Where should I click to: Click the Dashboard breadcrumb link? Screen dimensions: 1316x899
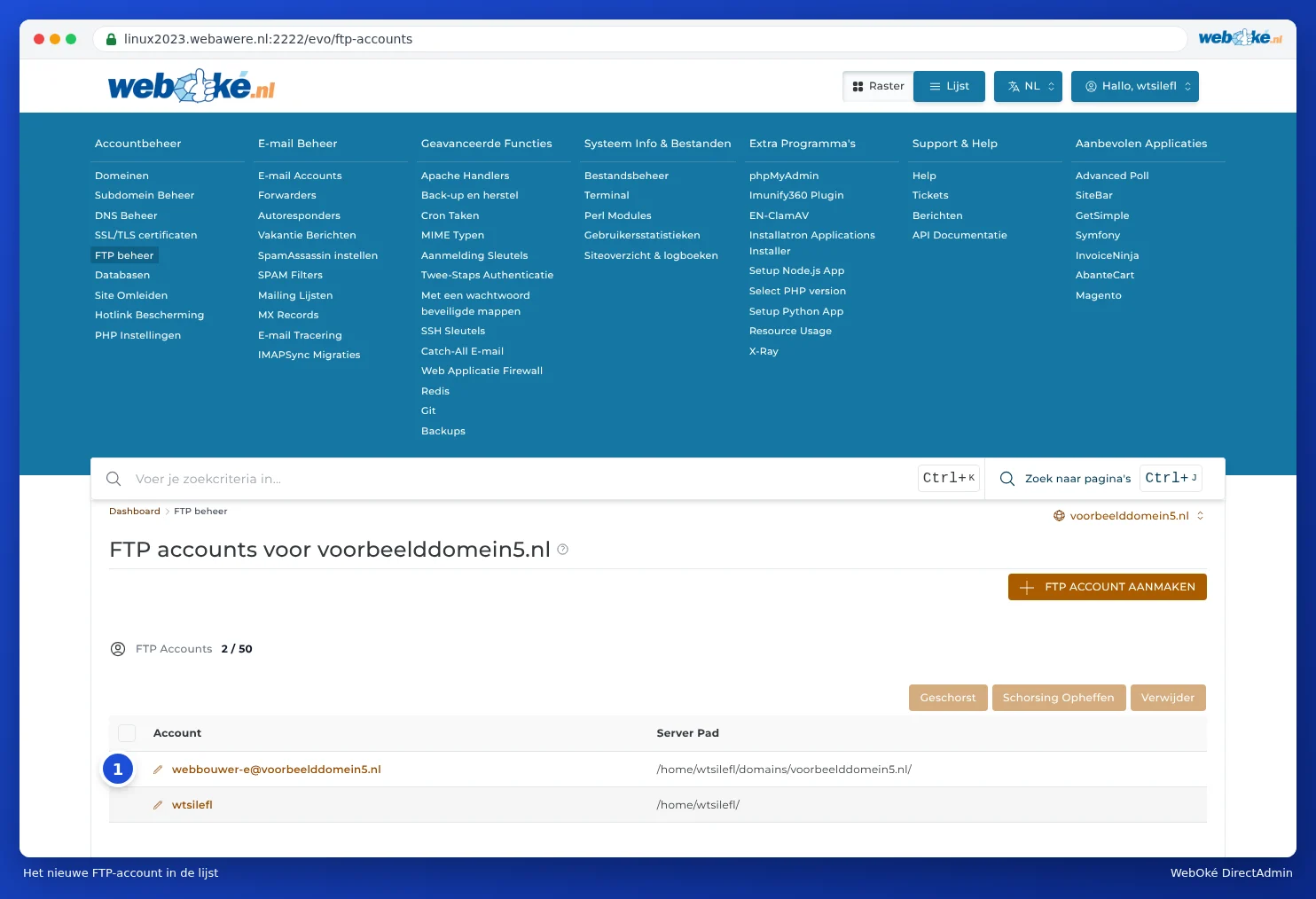[135, 512]
